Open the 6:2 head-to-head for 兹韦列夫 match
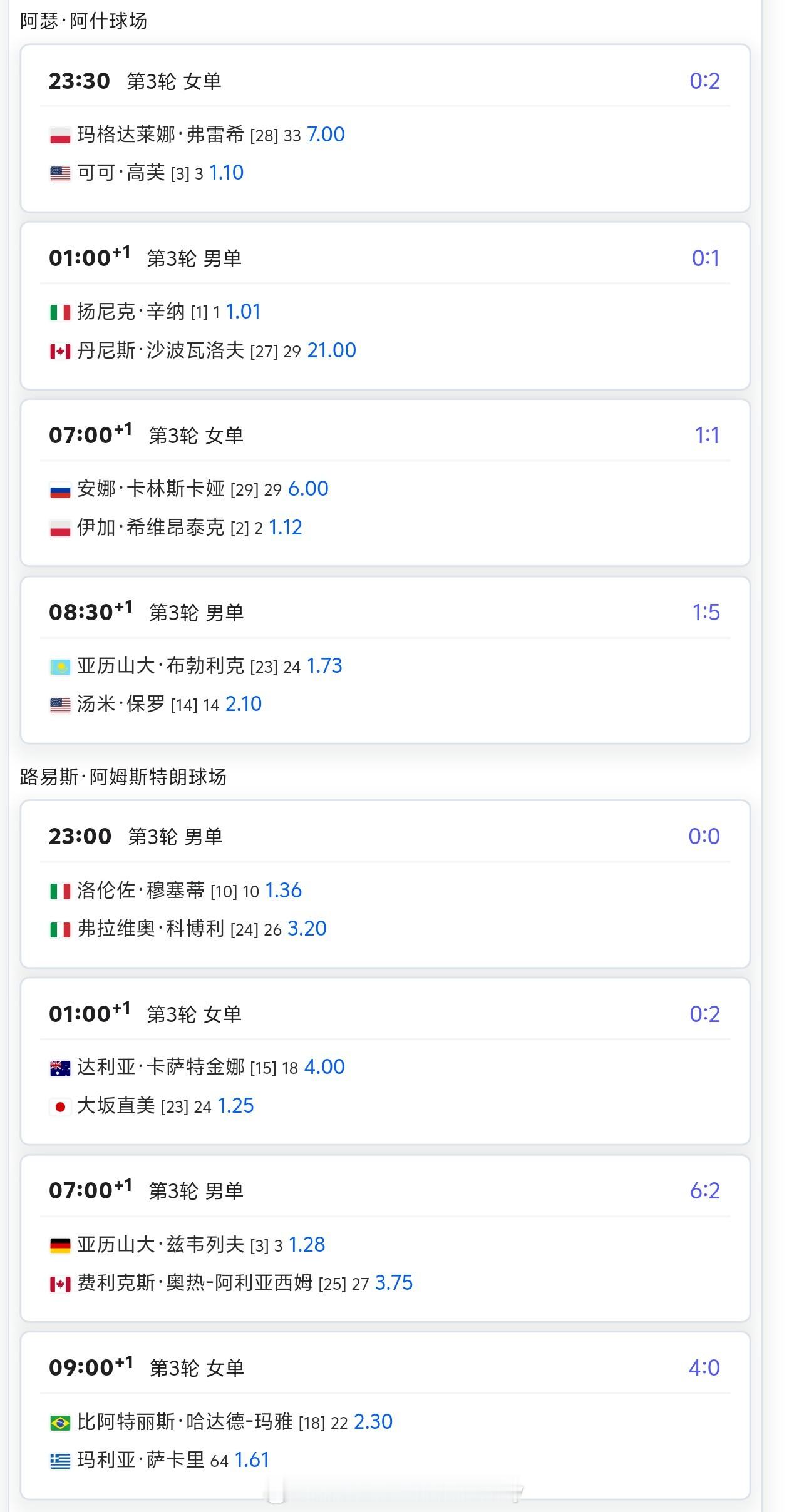The height and width of the screenshot is (1512, 789). tap(704, 1191)
